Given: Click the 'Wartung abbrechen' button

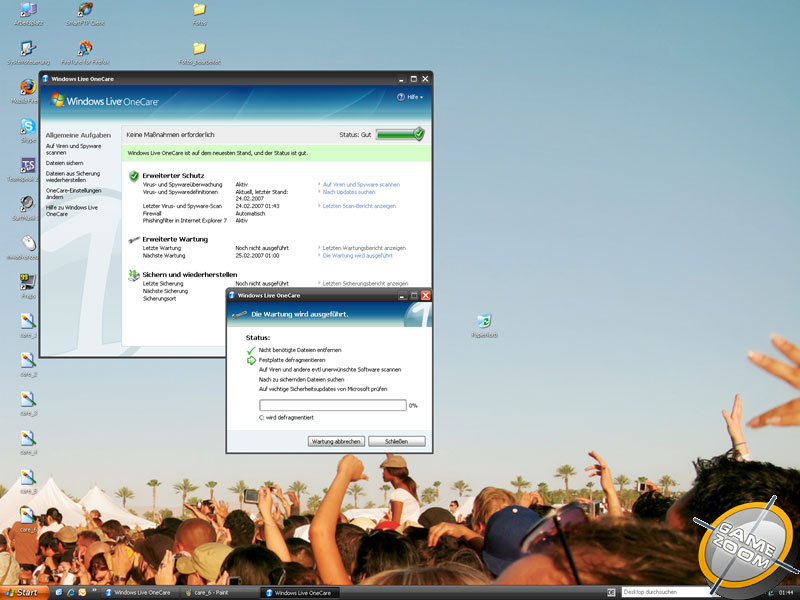Looking at the screenshot, I should [x=336, y=441].
